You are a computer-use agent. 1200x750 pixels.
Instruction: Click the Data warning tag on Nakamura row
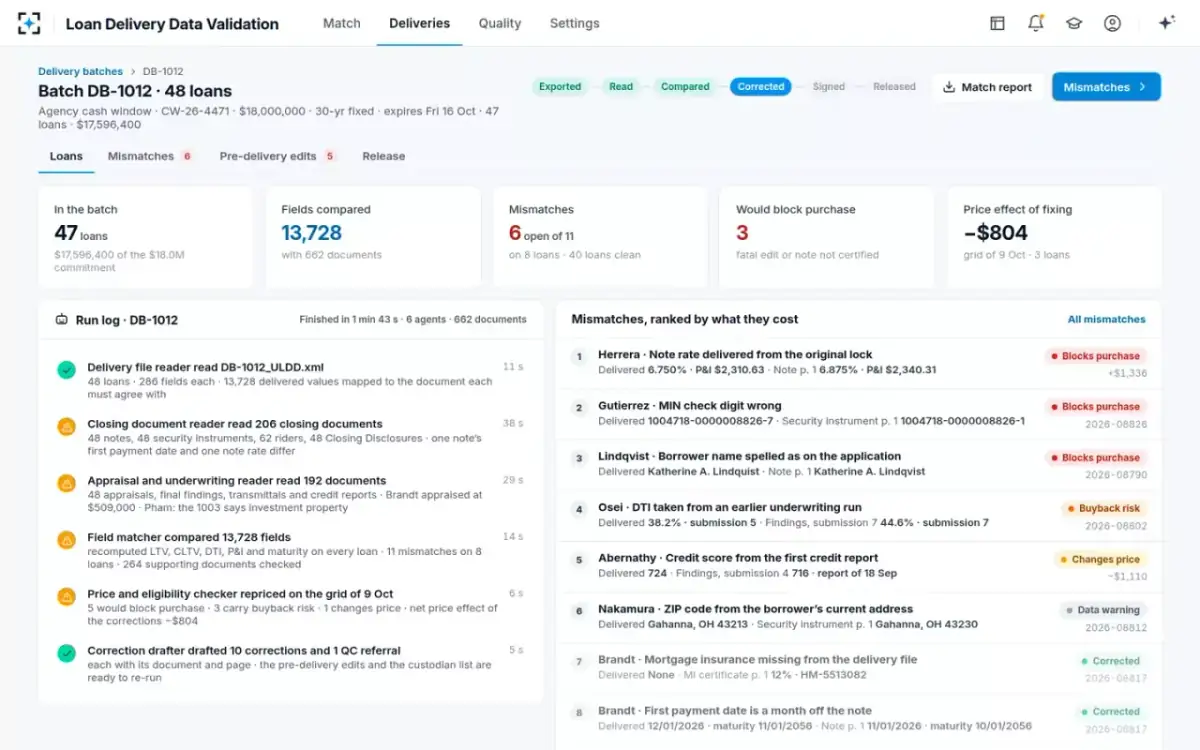1103,610
